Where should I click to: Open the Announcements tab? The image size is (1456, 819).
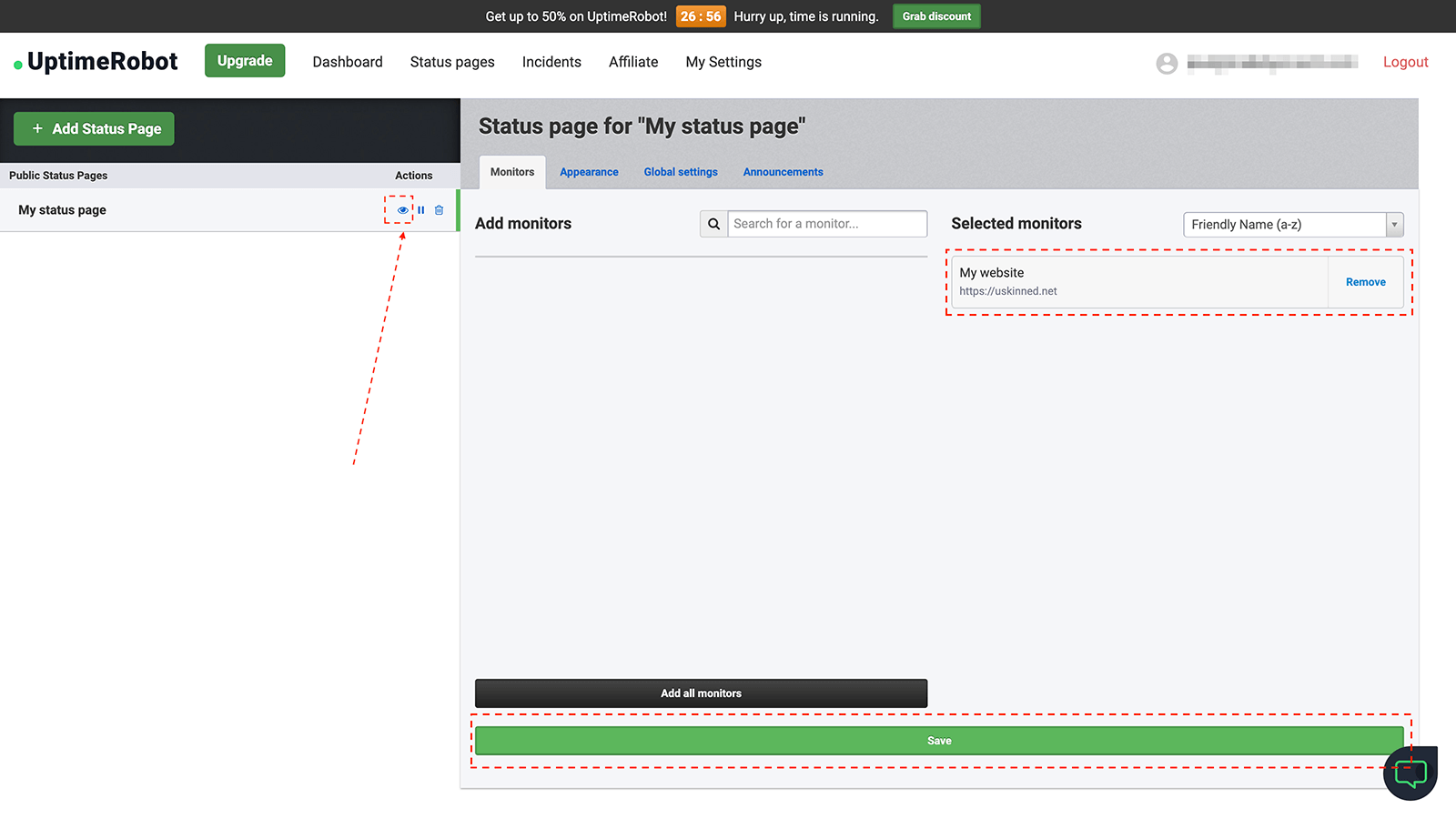coord(783,172)
